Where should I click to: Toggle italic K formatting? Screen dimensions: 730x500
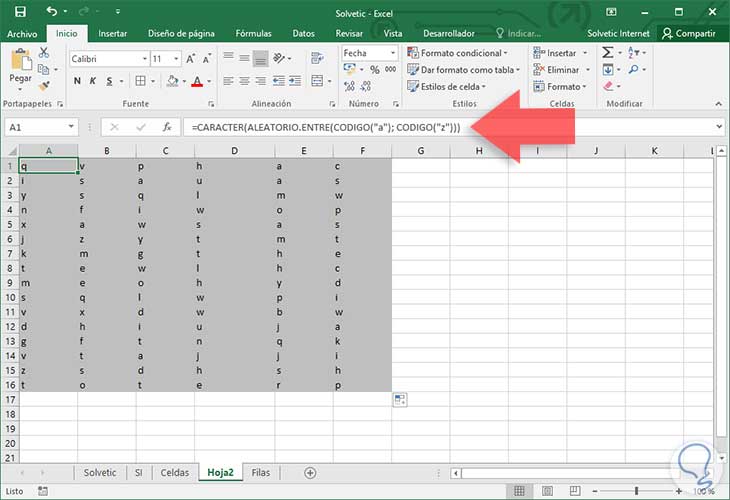pyautogui.click(x=93, y=81)
